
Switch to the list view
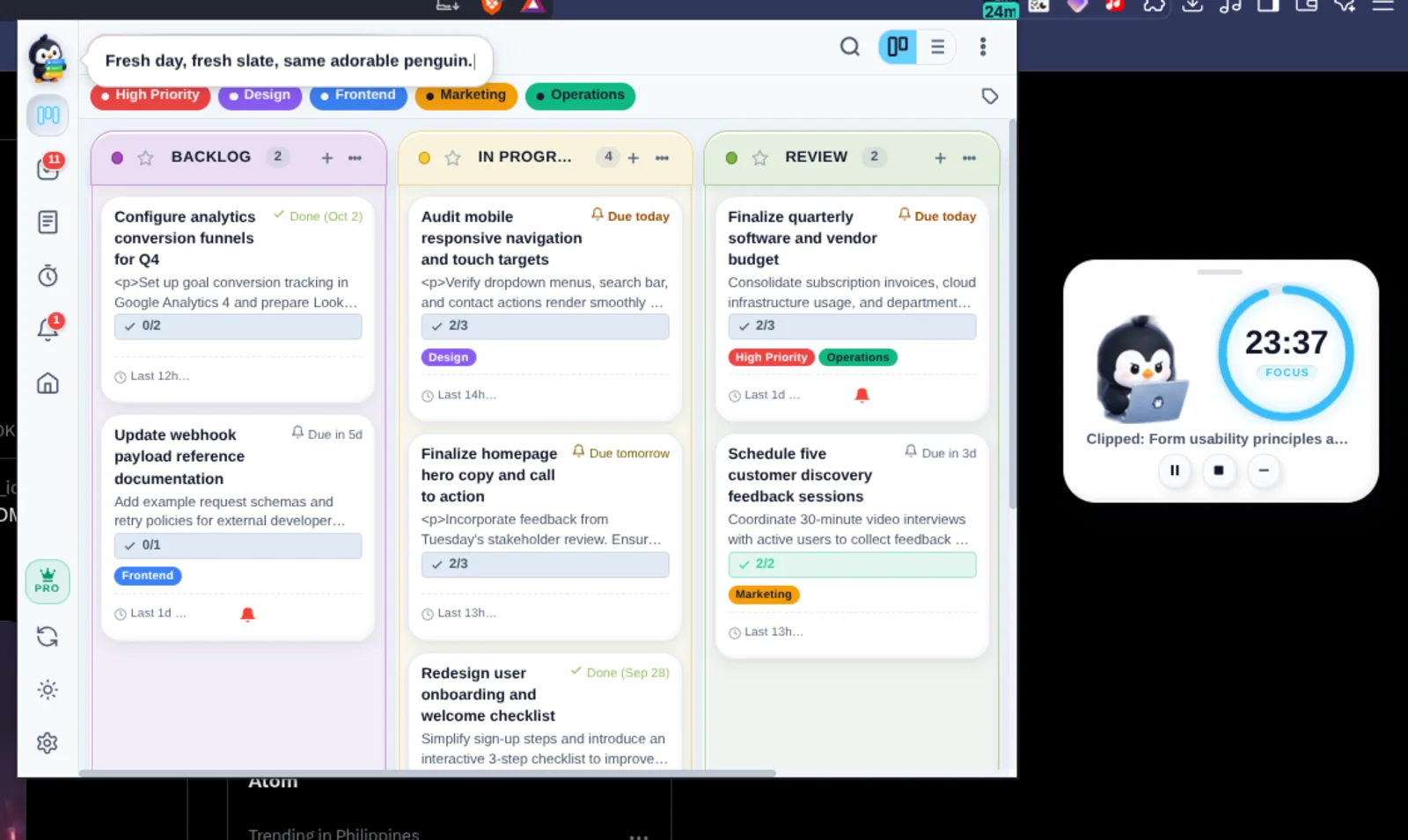[937, 47]
